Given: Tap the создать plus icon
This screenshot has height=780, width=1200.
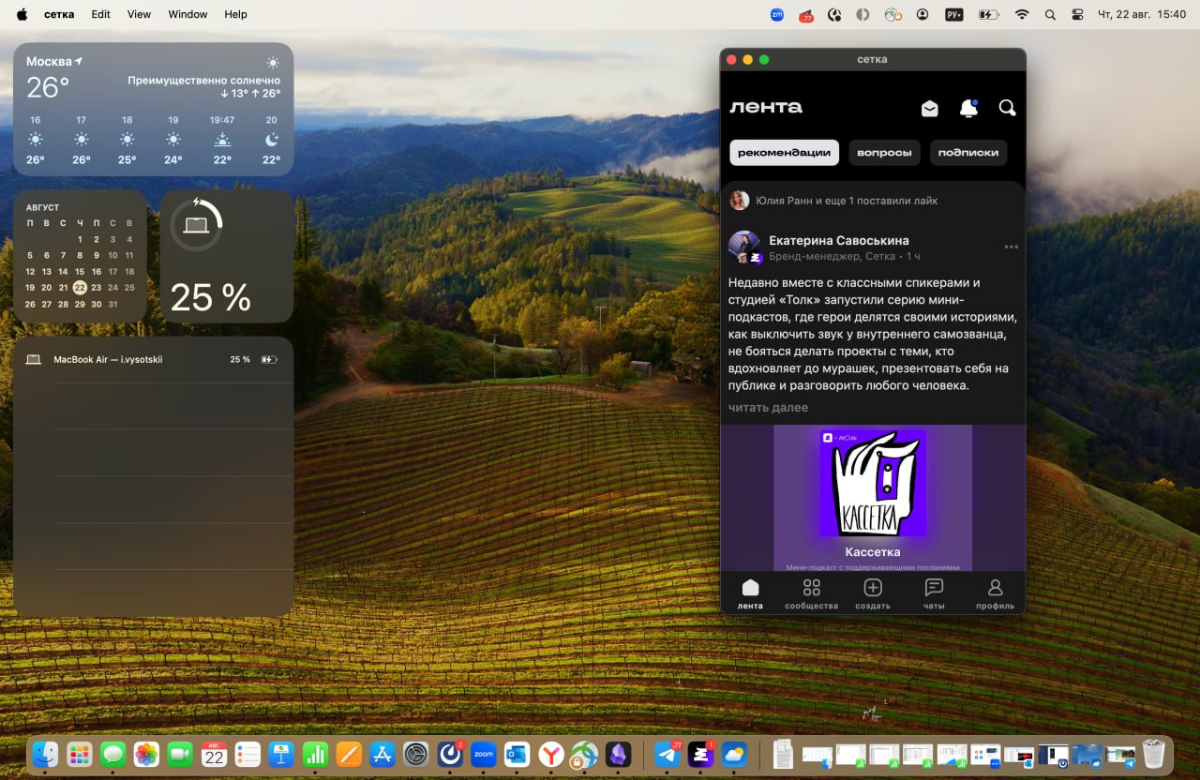Looking at the screenshot, I should pos(872,593).
